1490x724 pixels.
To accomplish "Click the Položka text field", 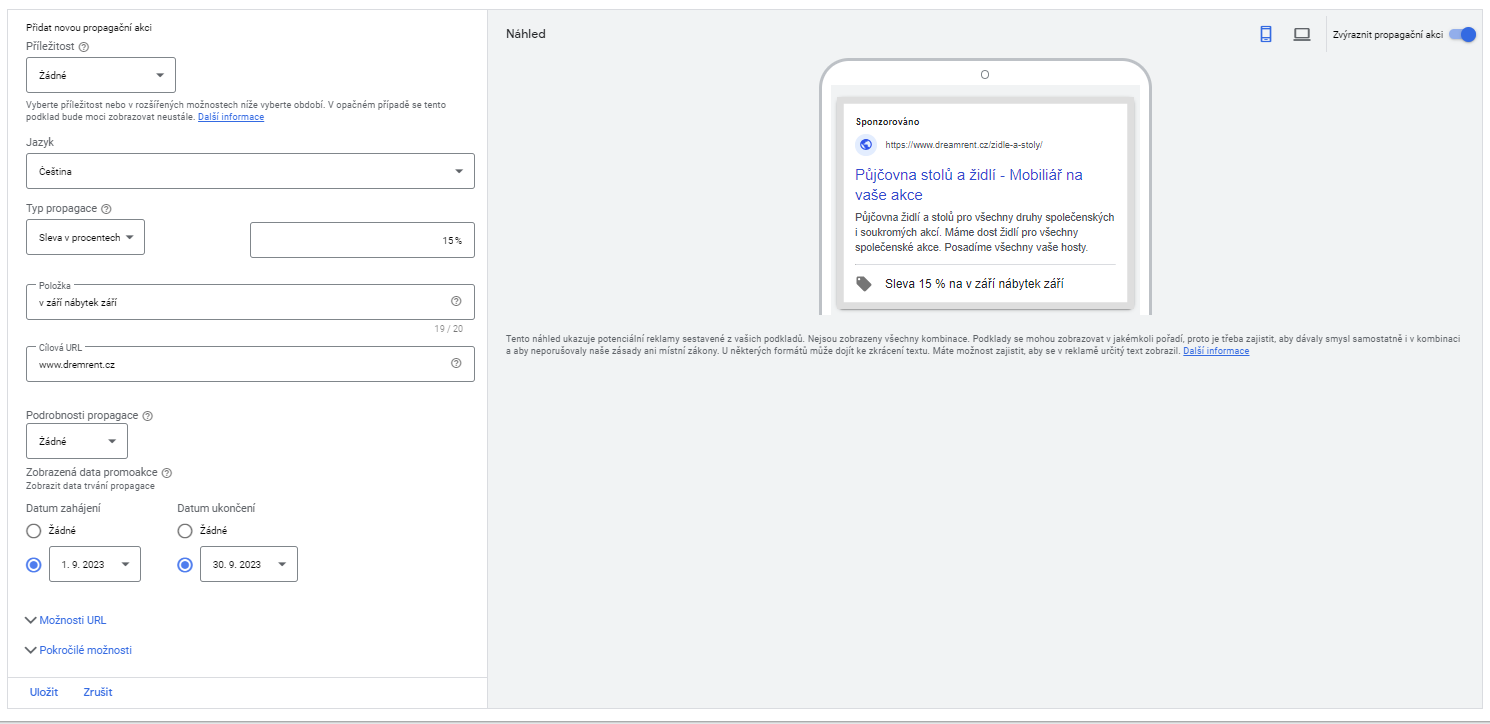I will [250, 302].
